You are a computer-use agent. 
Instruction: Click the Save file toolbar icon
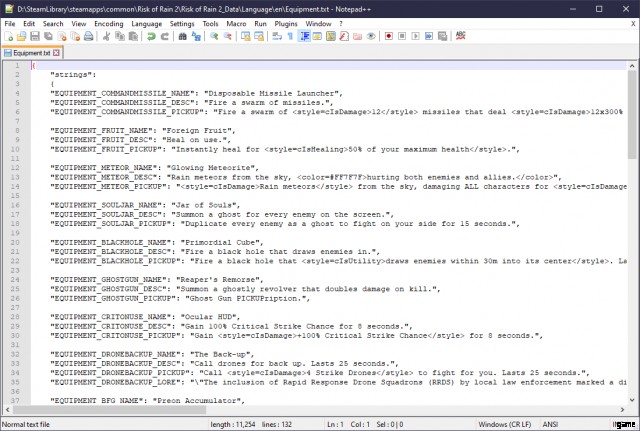(35, 36)
